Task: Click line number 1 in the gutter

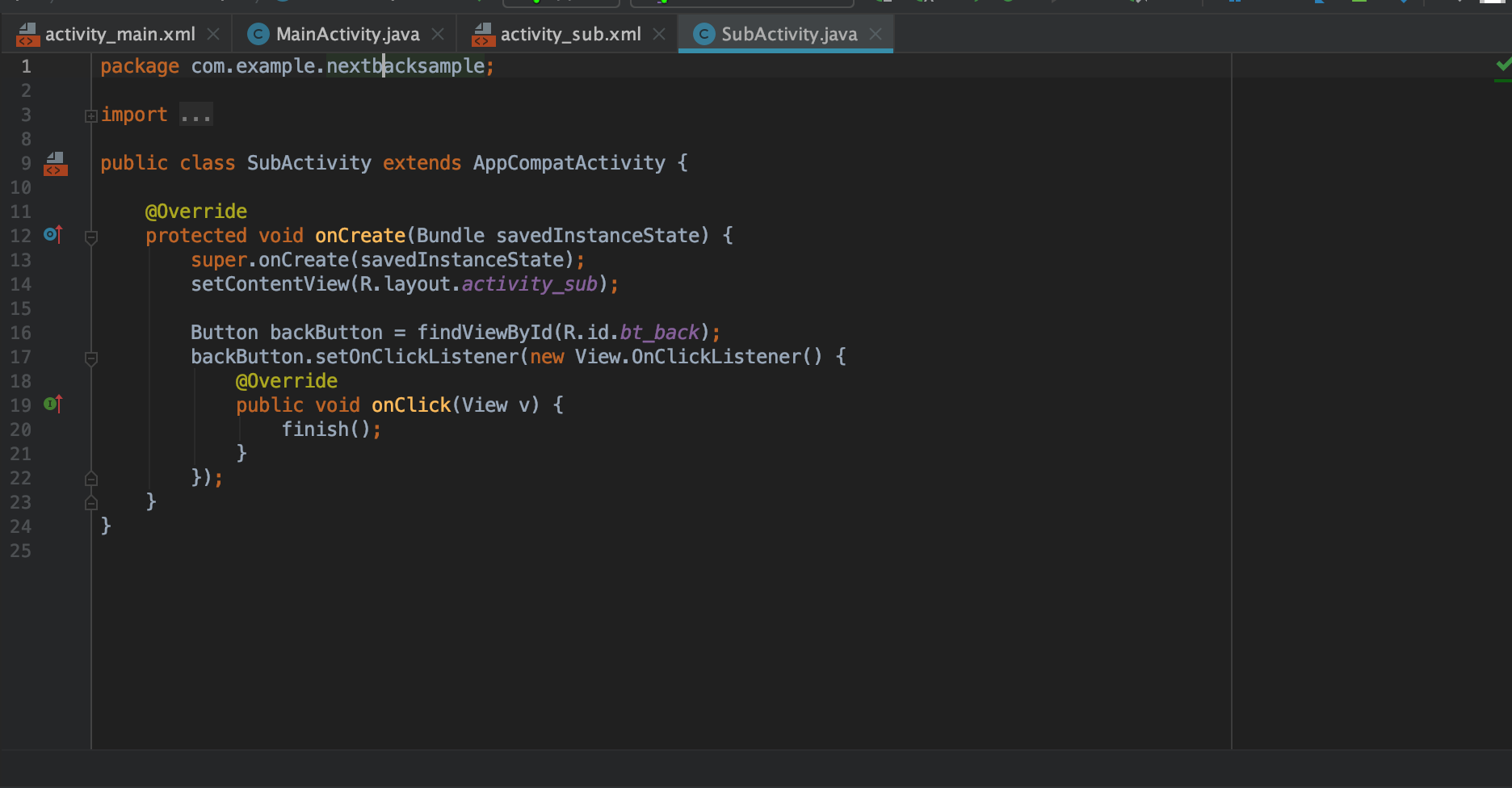Action: [26, 66]
